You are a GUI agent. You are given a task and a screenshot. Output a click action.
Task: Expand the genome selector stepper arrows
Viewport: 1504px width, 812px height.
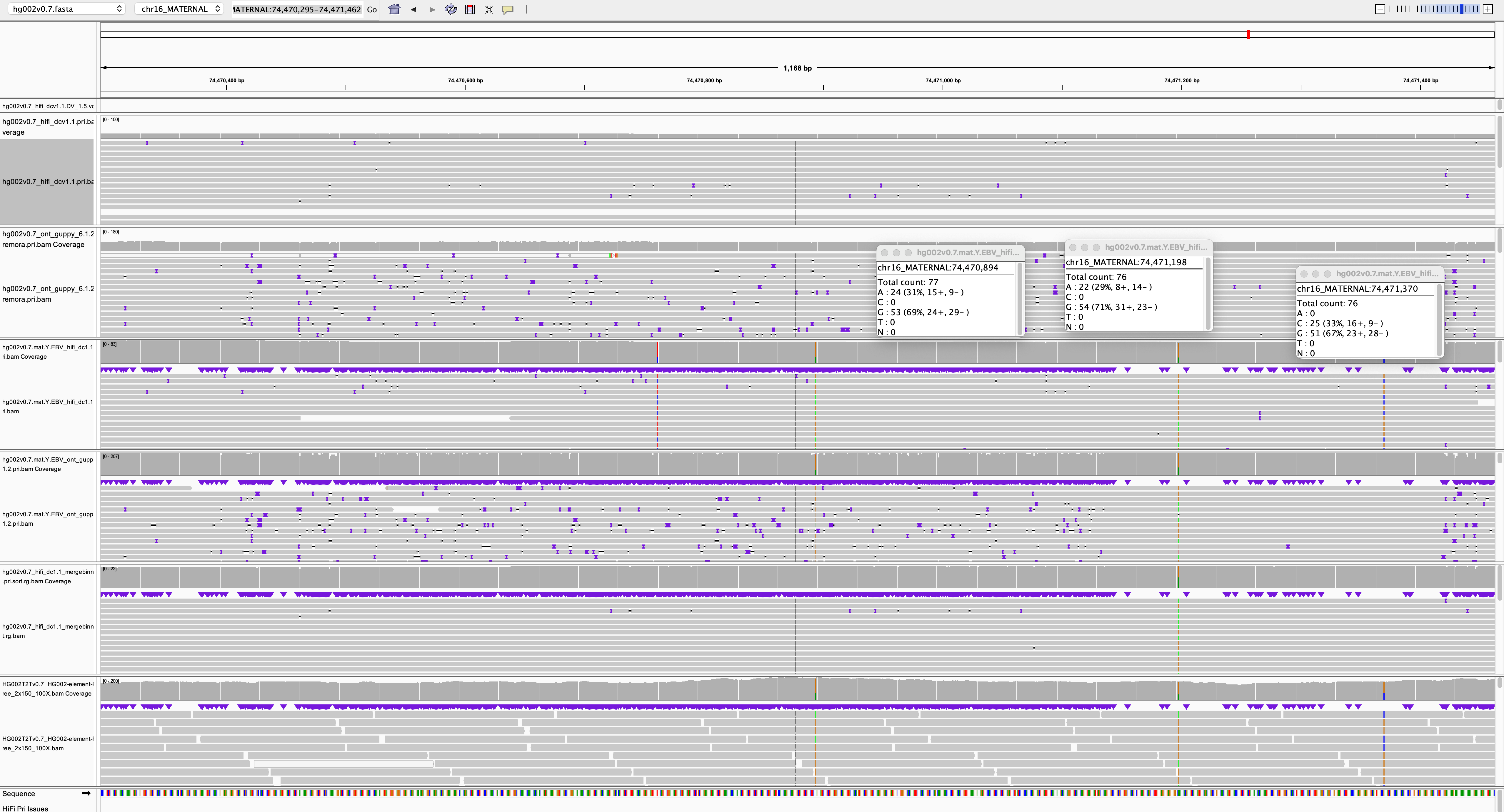click(x=120, y=9)
